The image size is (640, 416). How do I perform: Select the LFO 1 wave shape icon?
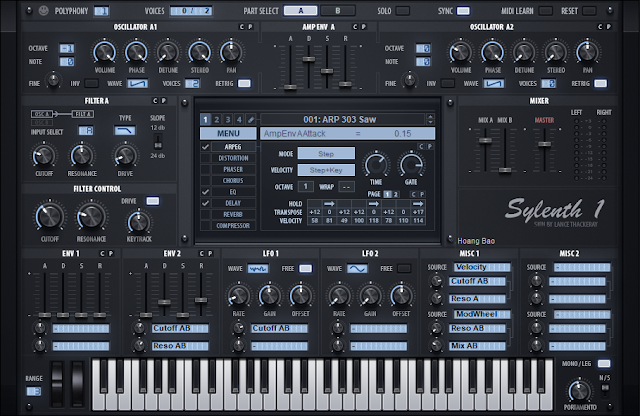(258, 269)
